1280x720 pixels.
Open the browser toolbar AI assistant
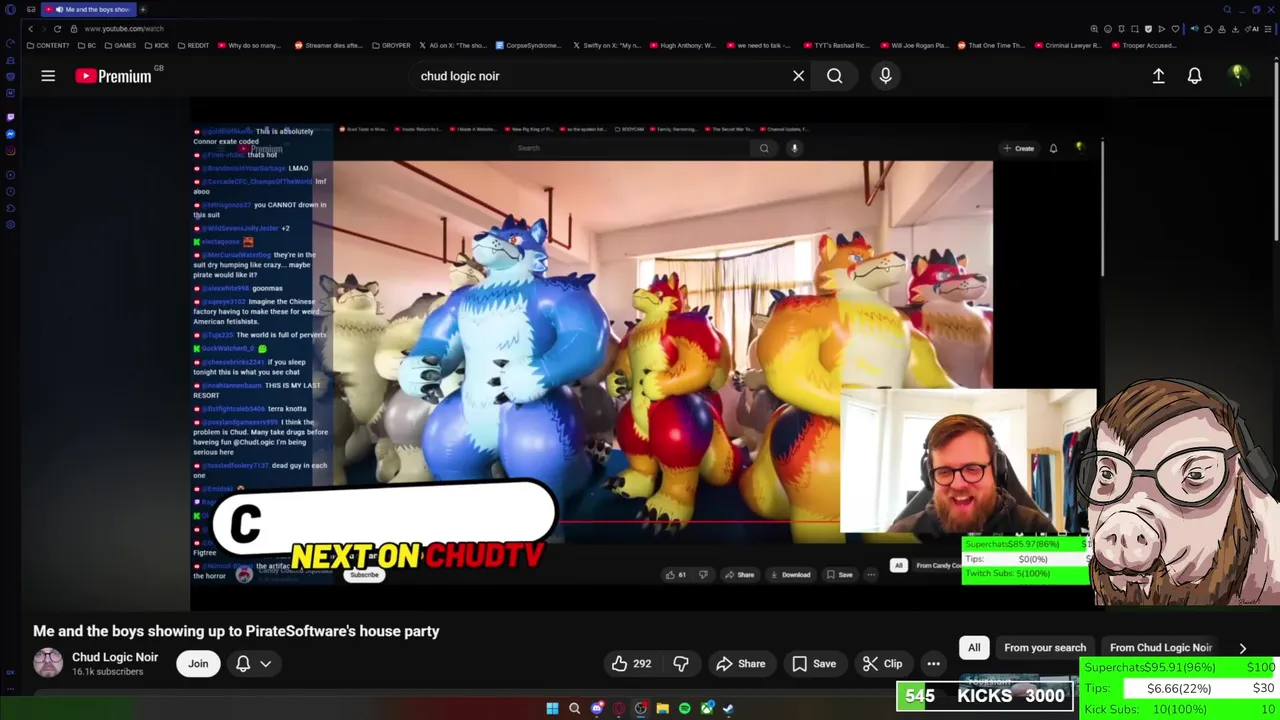(1254, 29)
